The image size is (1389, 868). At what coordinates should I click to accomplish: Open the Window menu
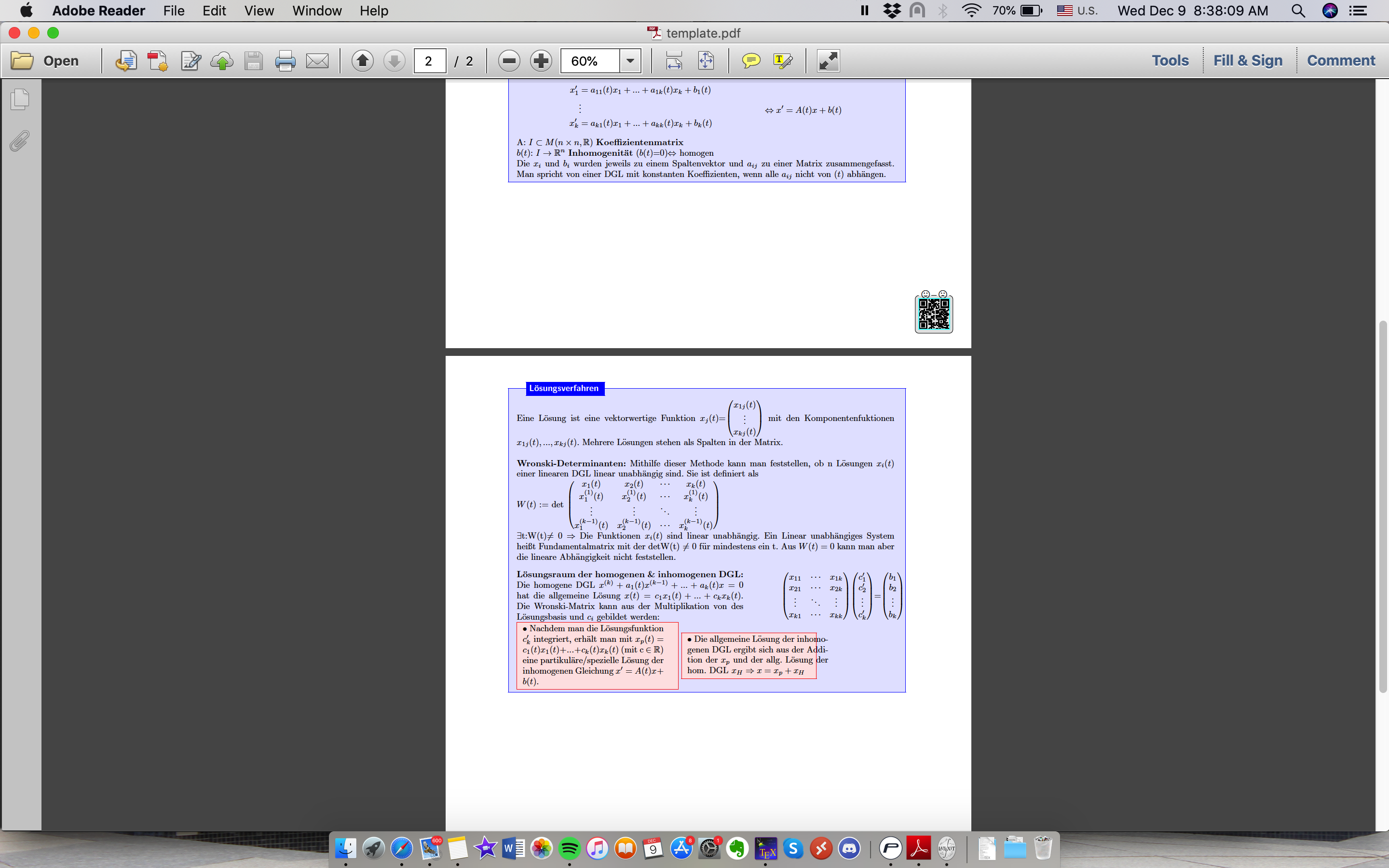[317, 11]
